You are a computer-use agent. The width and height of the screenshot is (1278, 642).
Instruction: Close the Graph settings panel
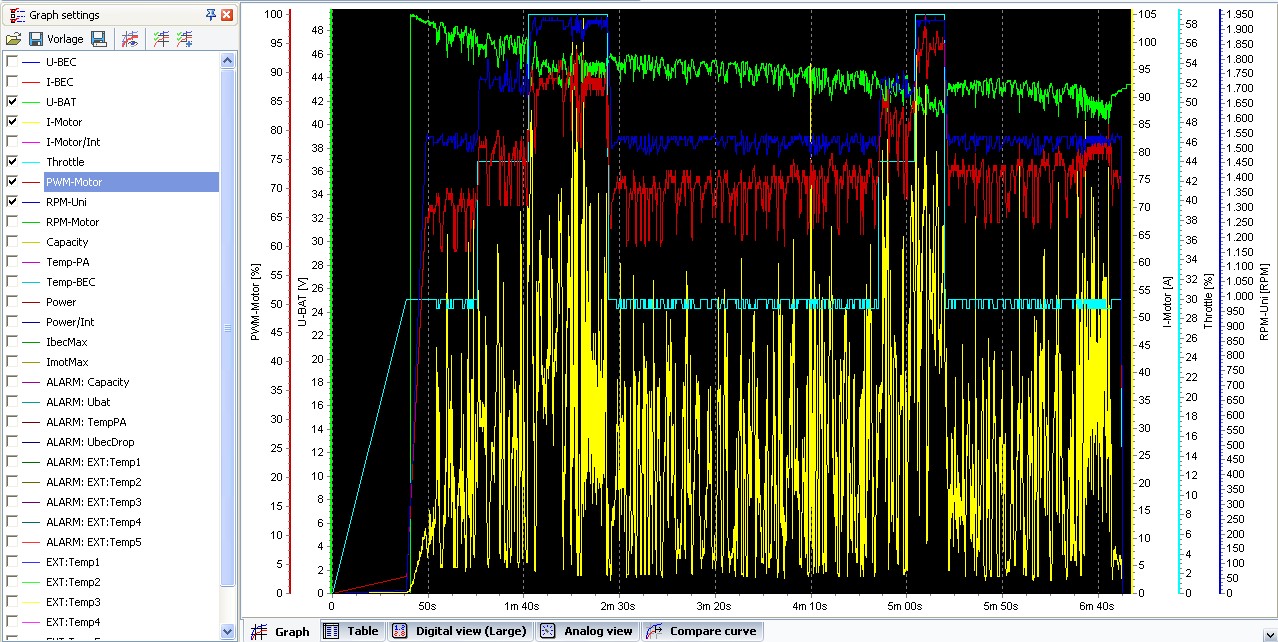(227, 15)
